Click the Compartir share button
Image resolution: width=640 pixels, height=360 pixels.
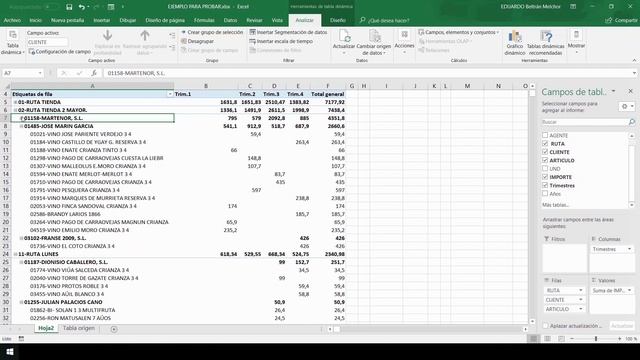[x=621, y=20]
